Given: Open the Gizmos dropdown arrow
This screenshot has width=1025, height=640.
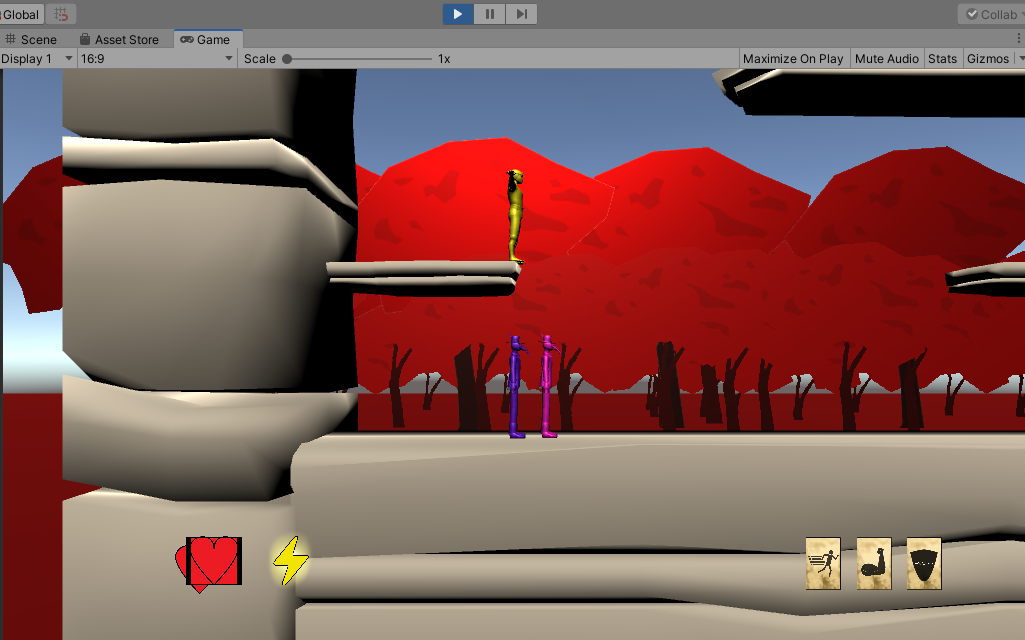Looking at the screenshot, I should pos(1020,59).
